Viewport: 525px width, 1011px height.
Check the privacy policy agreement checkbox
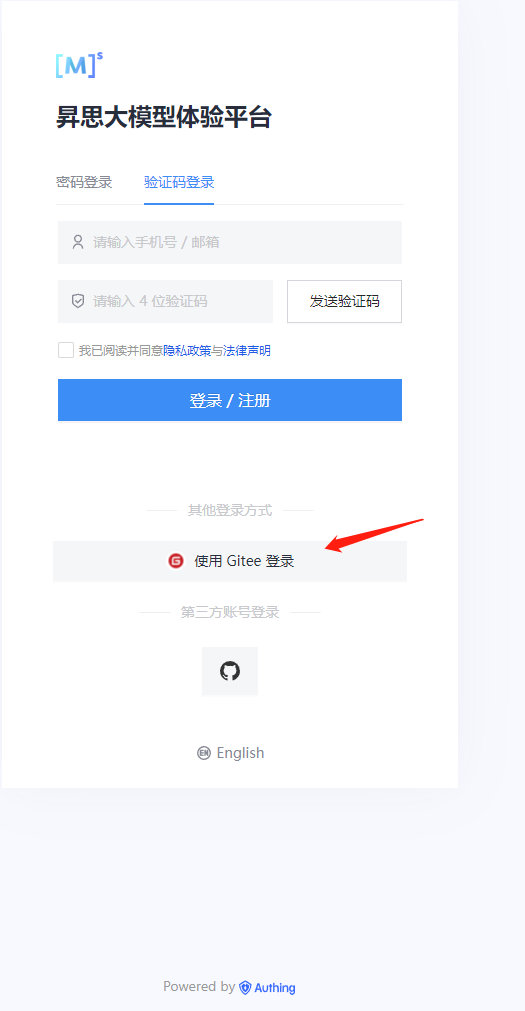tap(66, 350)
